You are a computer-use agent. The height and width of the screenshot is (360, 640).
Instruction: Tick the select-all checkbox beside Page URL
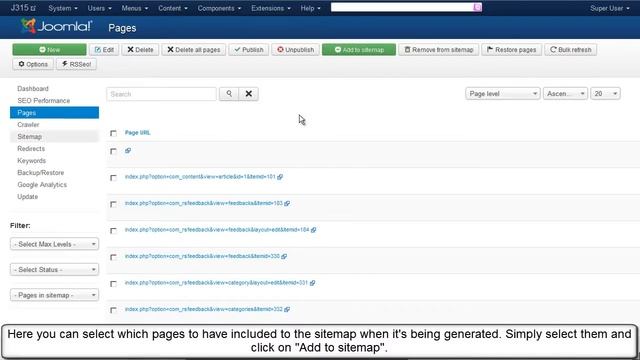click(x=113, y=133)
